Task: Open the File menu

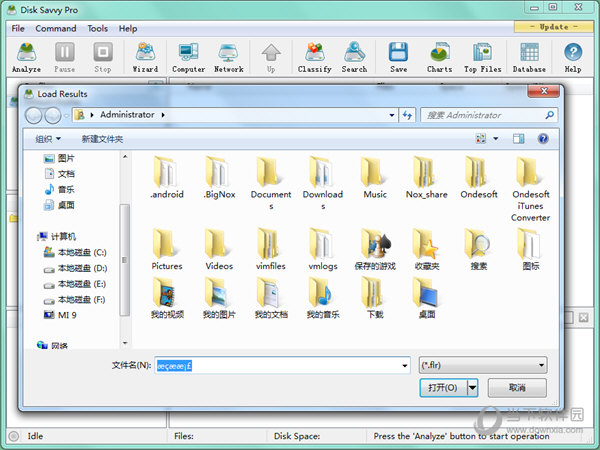Action: [18, 28]
